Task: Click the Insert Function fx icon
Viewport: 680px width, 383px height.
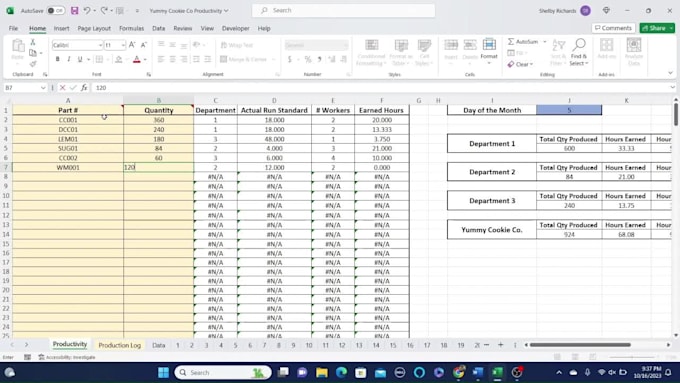Action: [84, 88]
